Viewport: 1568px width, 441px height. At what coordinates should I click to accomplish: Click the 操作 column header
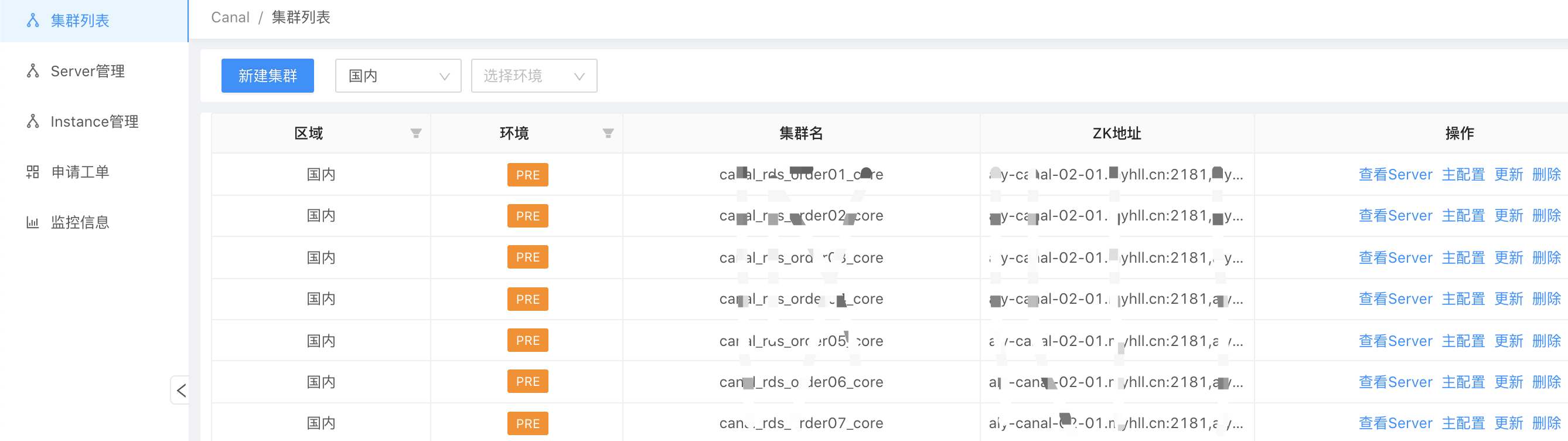tap(1459, 133)
